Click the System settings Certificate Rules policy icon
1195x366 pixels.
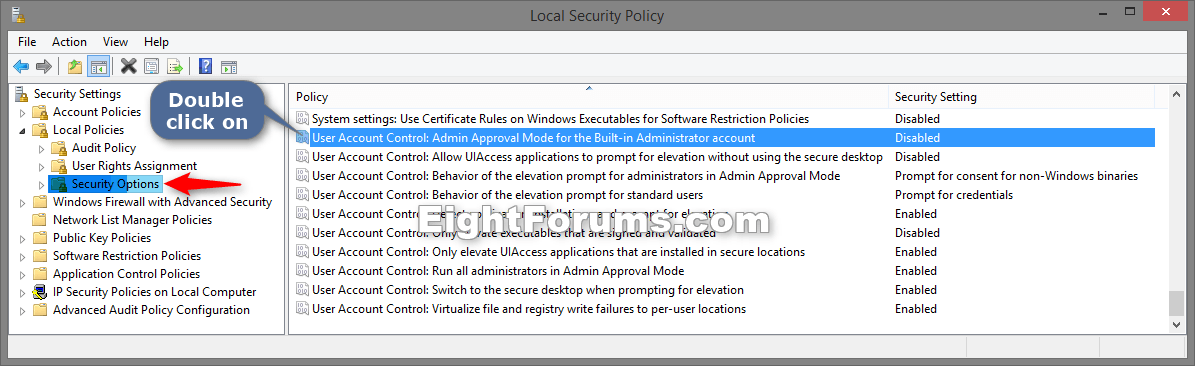pyautogui.click(x=303, y=119)
